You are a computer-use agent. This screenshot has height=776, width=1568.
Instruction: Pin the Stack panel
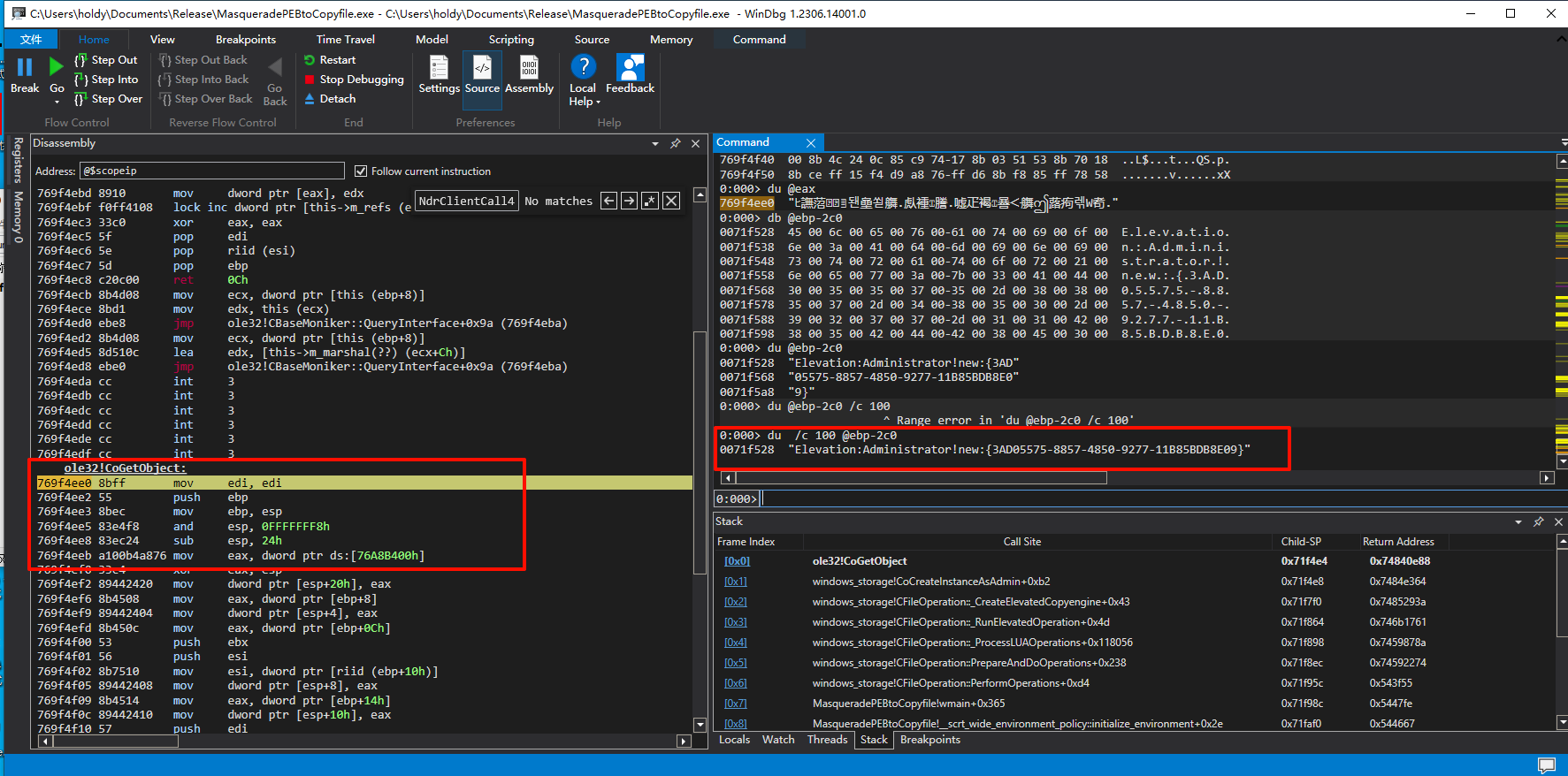coord(1539,522)
